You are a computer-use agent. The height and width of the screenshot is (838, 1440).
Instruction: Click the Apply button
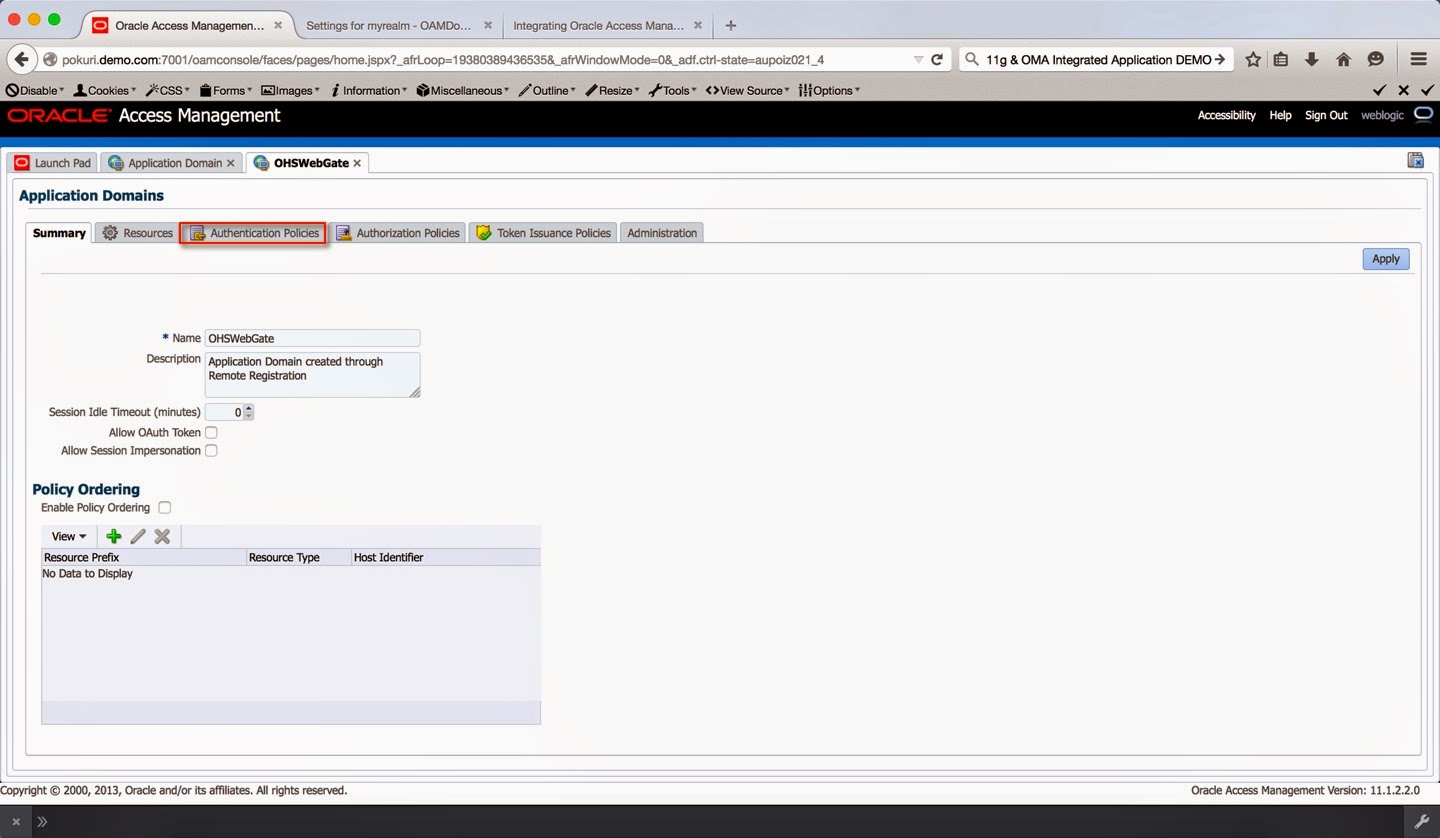point(1386,259)
